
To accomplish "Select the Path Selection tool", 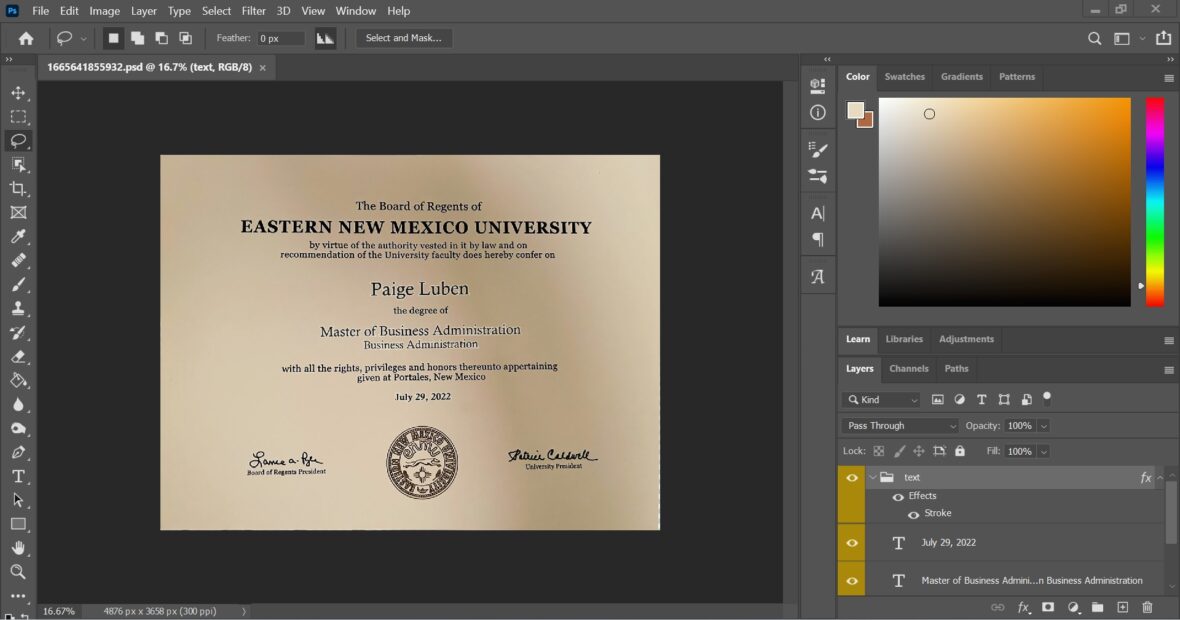I will pos(18,500).
